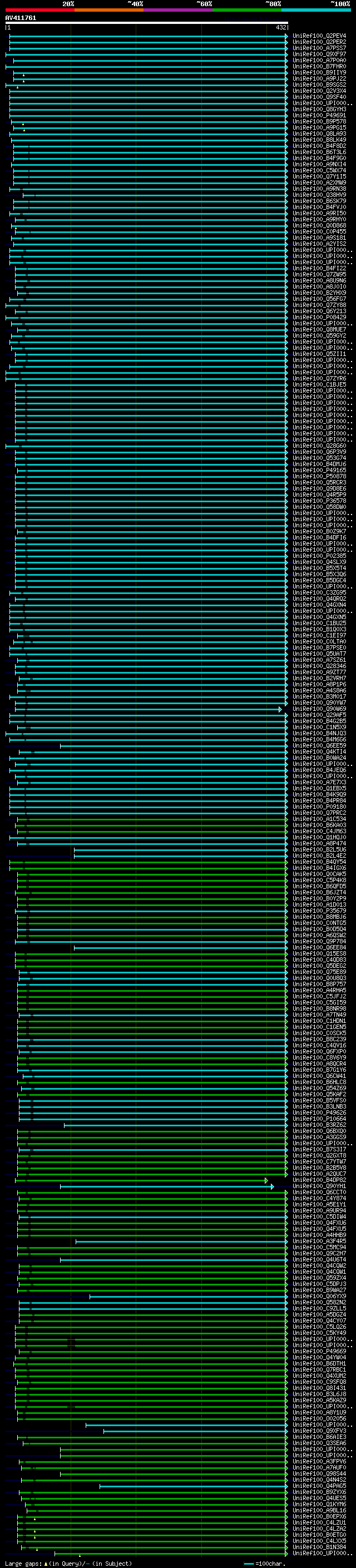Click the cyan alignment bar for UniRef100_Q6EE84
The image size is (356, 1568).
[x=180, y=948]
